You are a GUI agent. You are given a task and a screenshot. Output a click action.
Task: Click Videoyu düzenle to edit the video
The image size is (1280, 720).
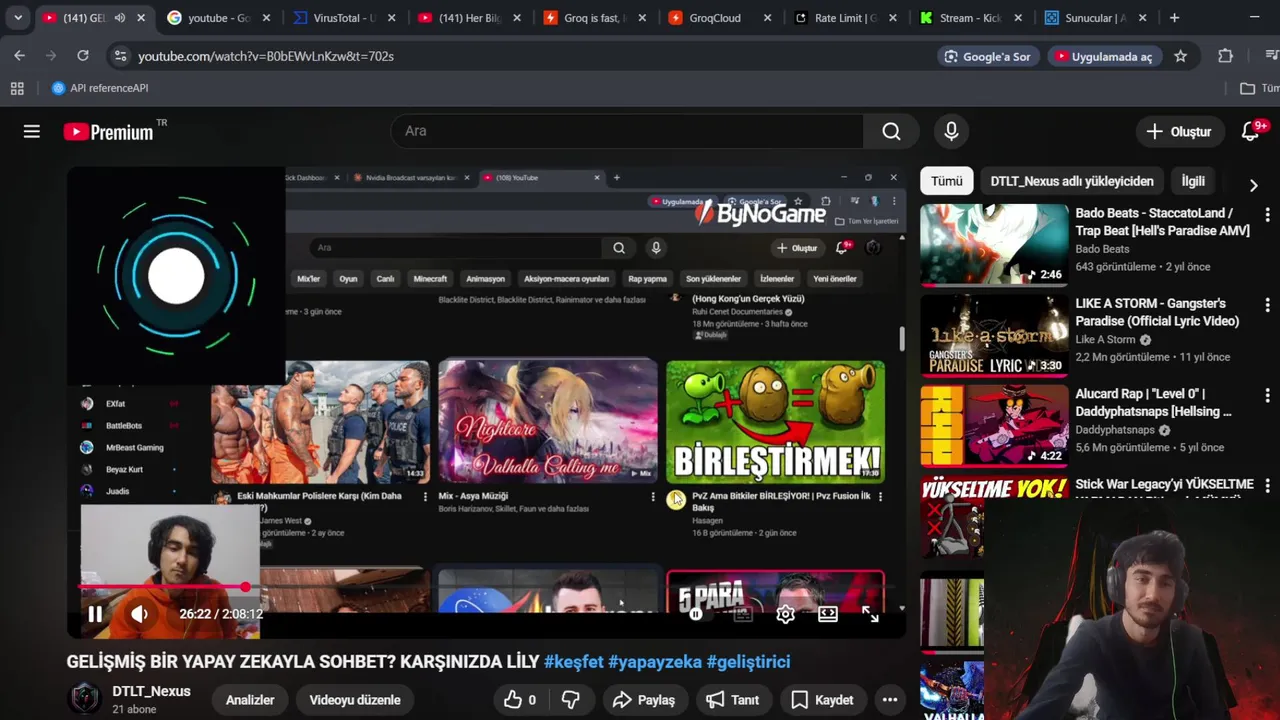pyautogui.click(x=355, y=700)
